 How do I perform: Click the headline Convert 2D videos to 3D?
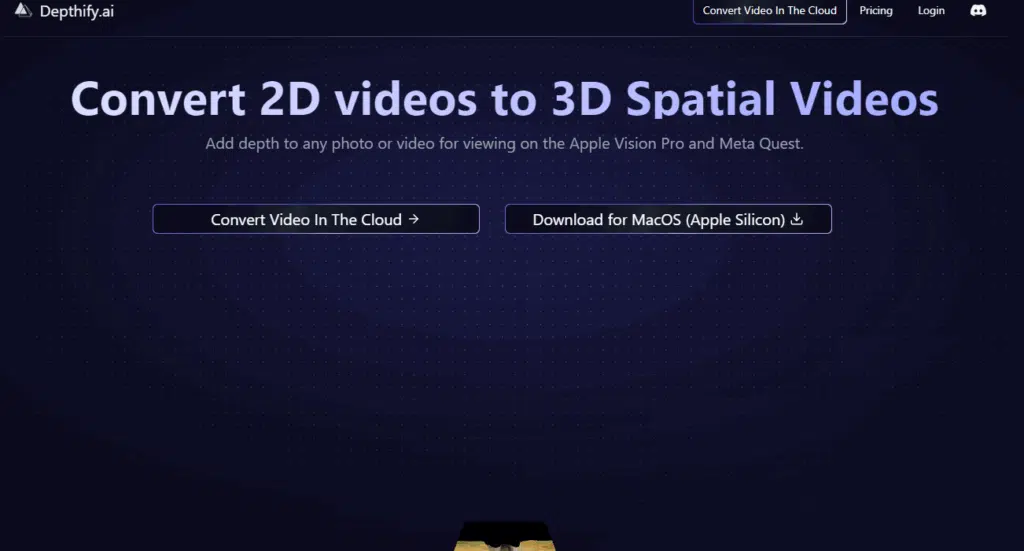(504, 99)
